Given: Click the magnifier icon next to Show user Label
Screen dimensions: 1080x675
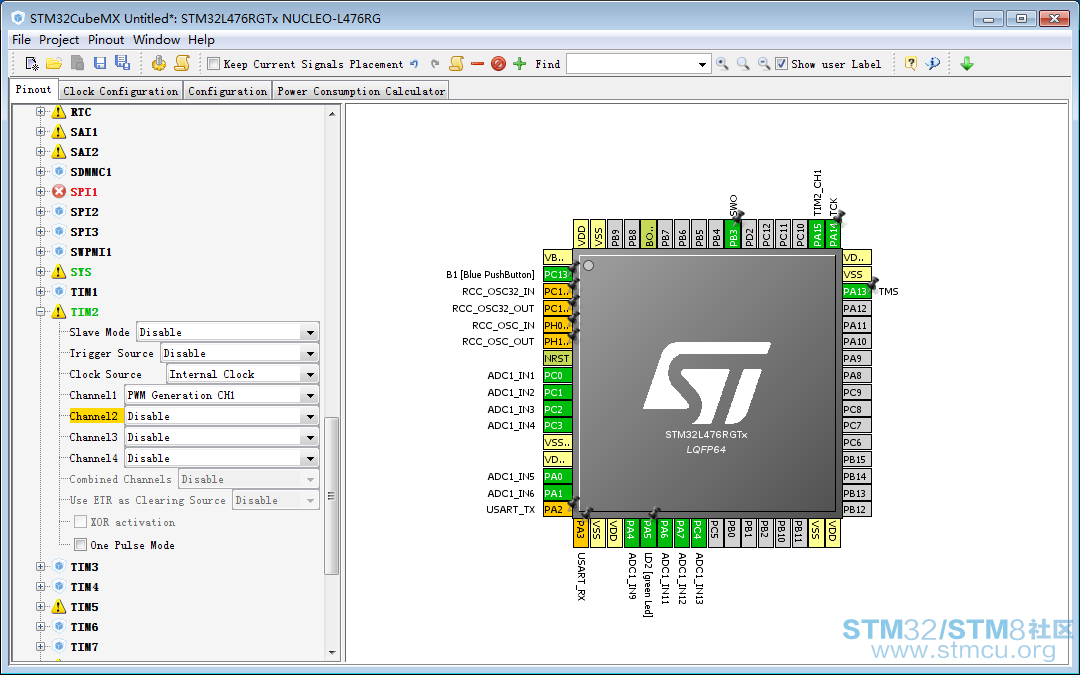Looking at the screenshot, I should coord(764,63).
